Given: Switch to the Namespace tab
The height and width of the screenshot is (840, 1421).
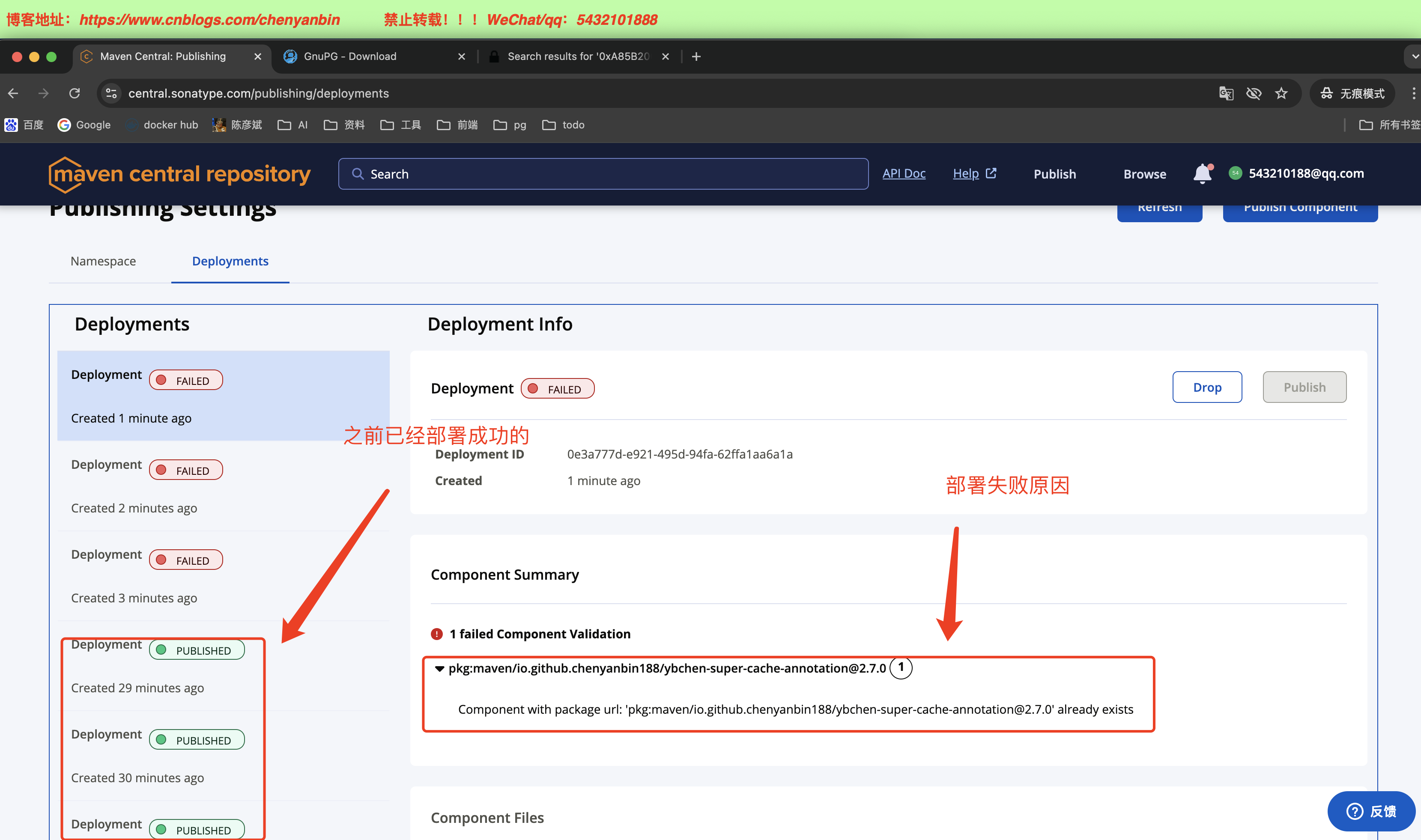Looking at the screenshot, I should point(103,261).
